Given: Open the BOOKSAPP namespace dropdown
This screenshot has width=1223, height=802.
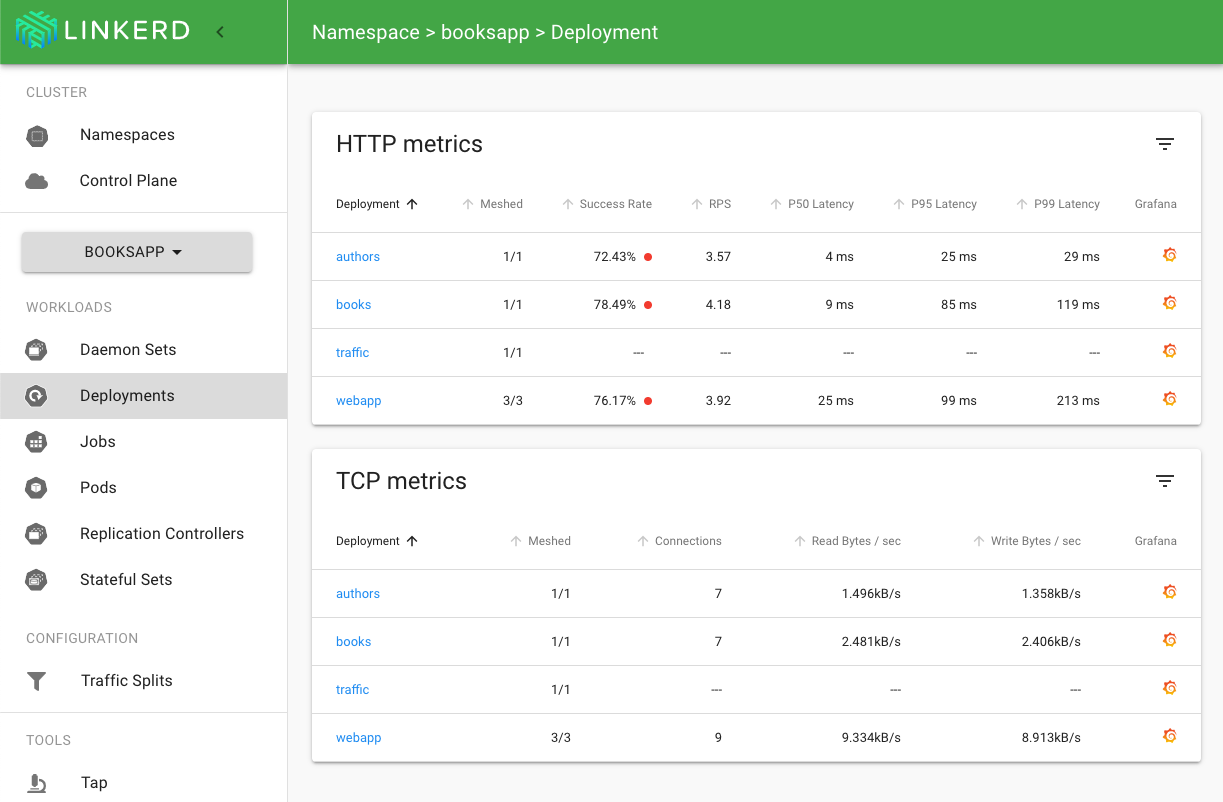Looking at the screenshot, I should [136, 252].
